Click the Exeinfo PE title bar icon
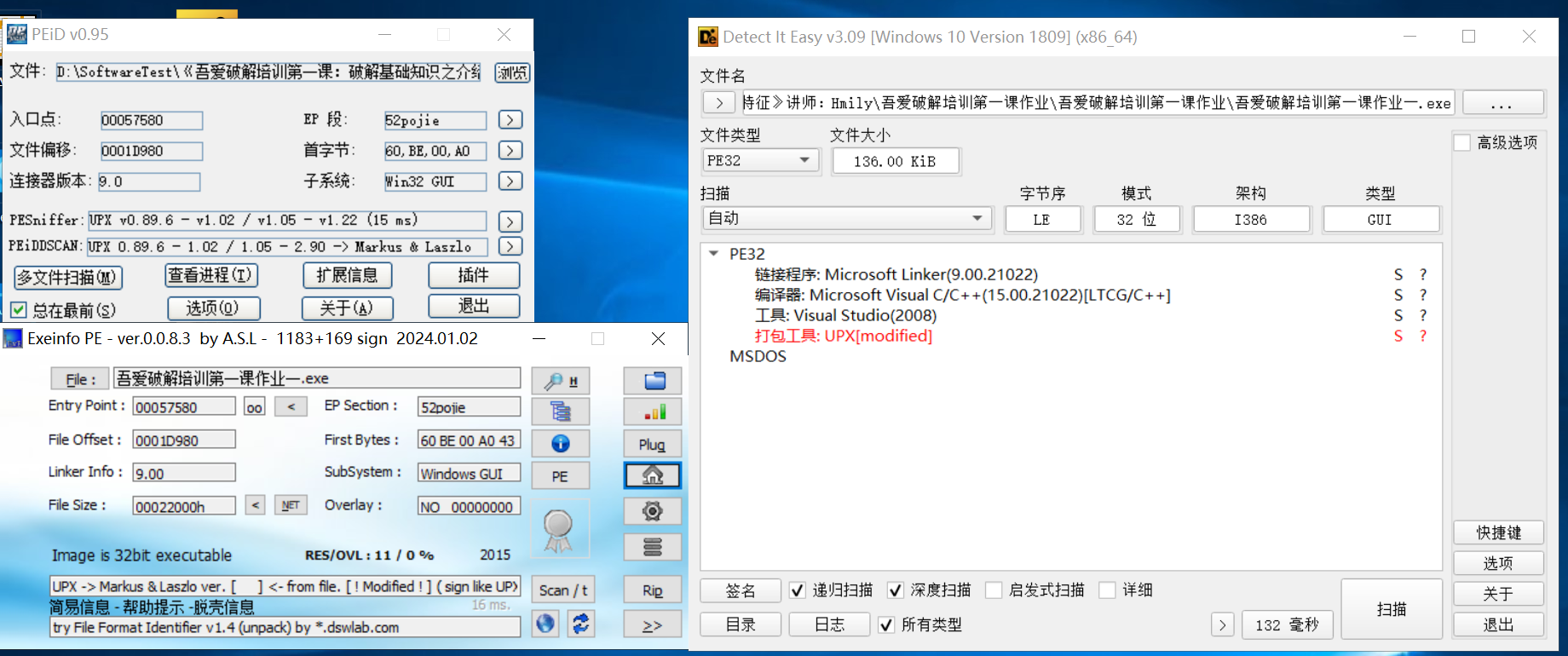Viewport: 1568px width, 656px height. pyautogui.click(x=13, y=338)
